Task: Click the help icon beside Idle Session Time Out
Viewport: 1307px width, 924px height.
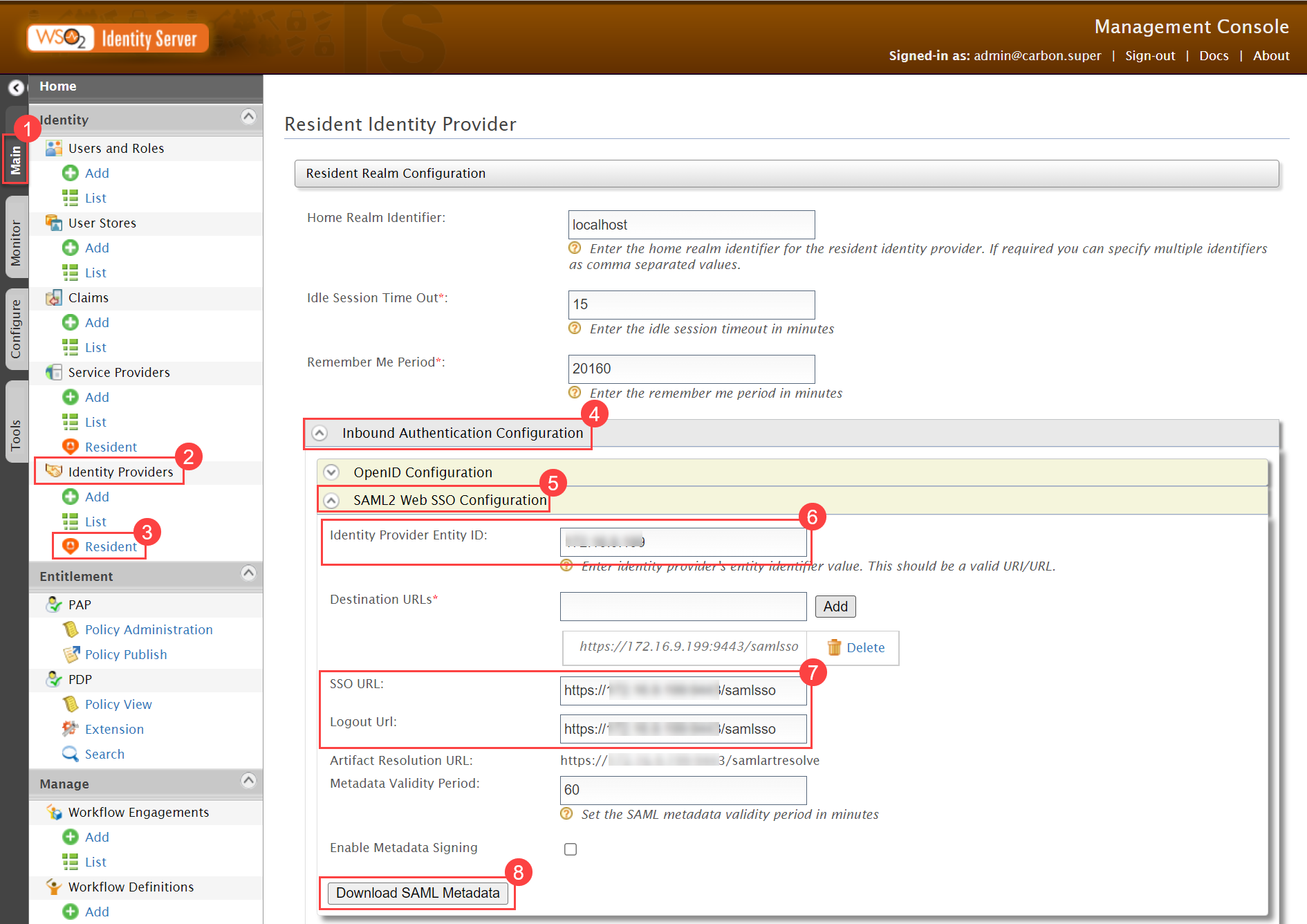Action: tap(575, 329)
